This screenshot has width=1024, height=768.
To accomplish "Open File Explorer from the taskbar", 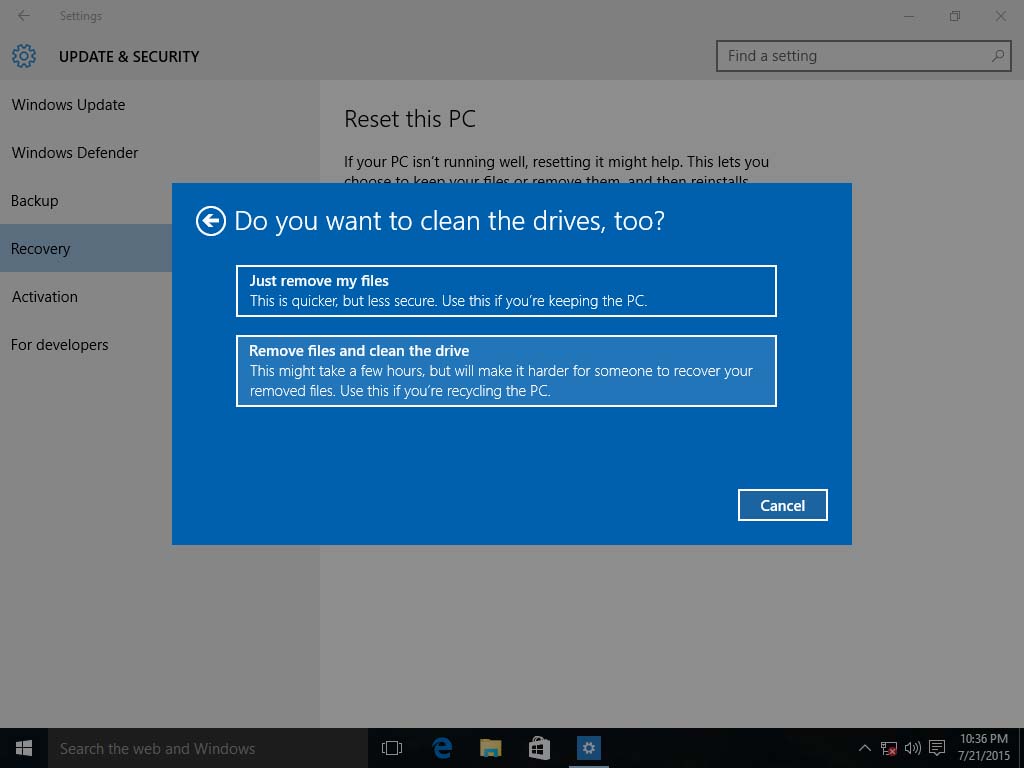I will [490, 748].
